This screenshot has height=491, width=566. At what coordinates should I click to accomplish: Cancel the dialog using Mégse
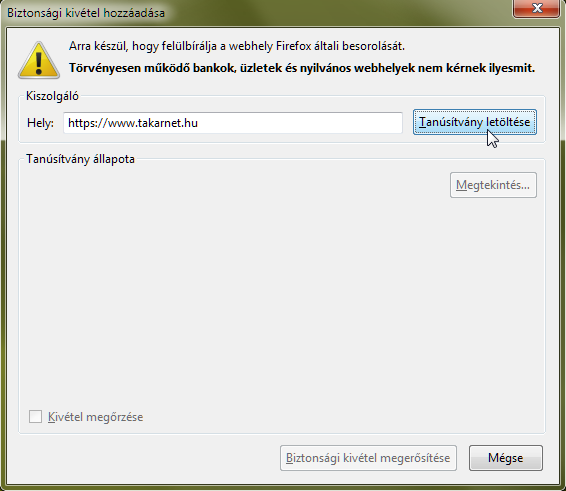pos(506,458)
